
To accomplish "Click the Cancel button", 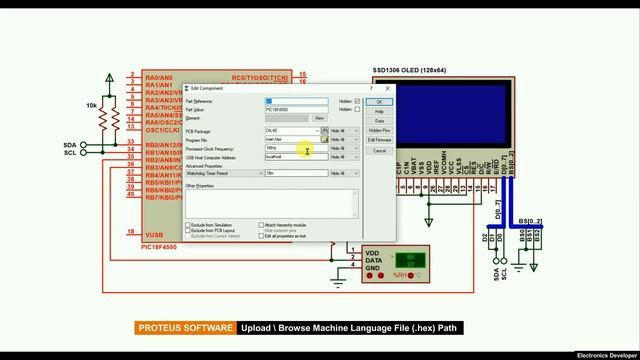I will click(x=379, y=151).
